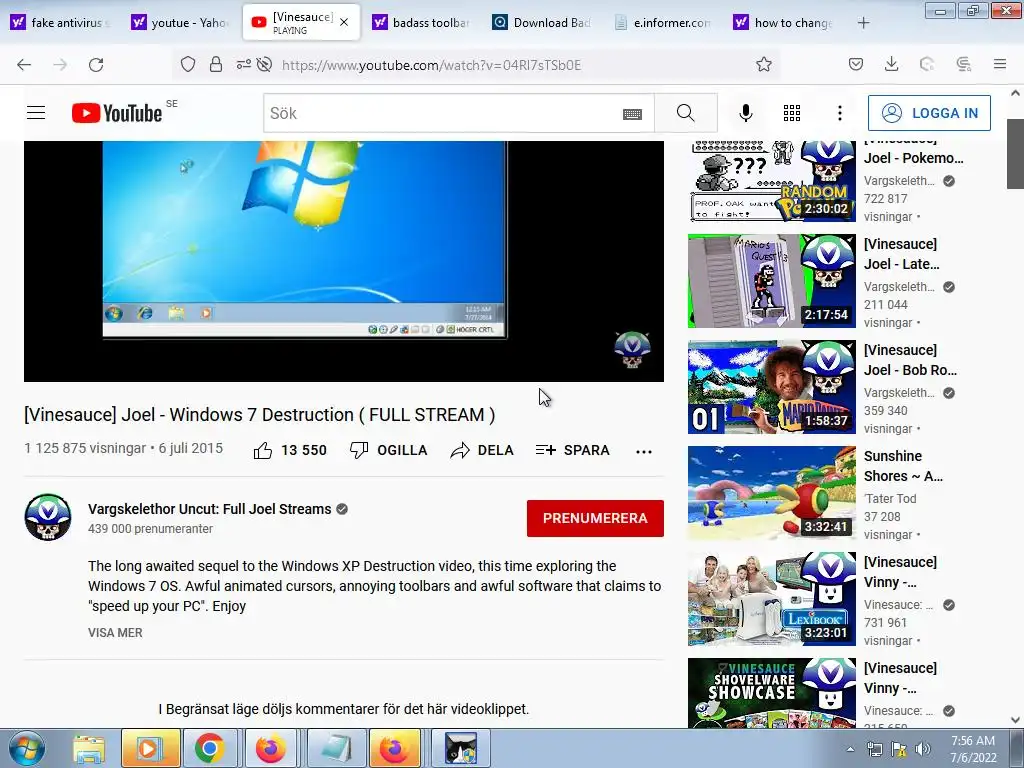Open the YouTube apps grid icon
Image resolution: width=1024 pixels, height=768 pixels.
(x=792, y=113)
